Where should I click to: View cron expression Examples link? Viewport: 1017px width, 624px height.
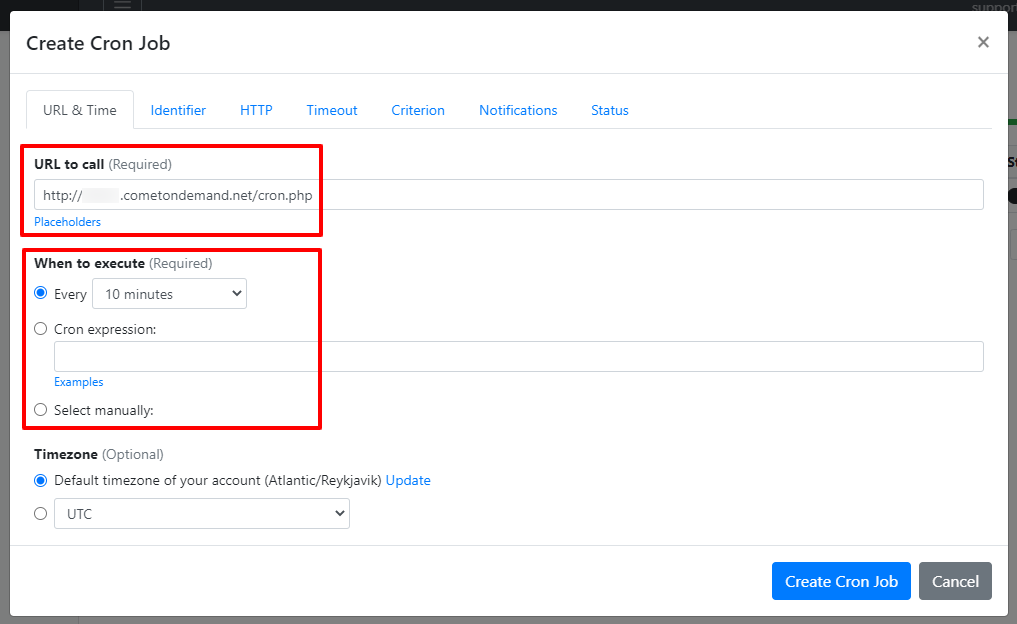(x=78, y=382)
